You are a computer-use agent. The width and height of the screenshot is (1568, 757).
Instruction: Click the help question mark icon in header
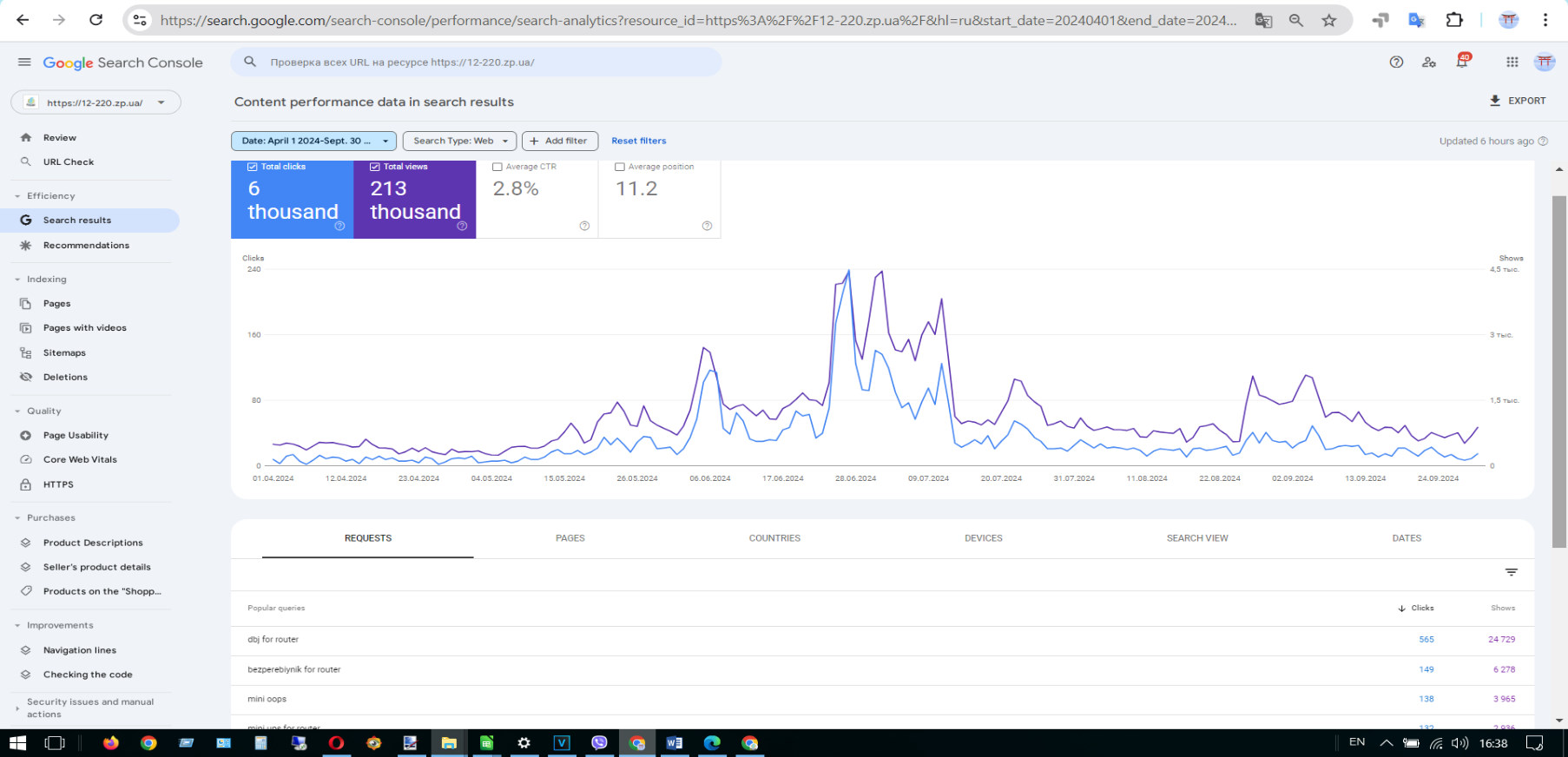[1396, 62]
